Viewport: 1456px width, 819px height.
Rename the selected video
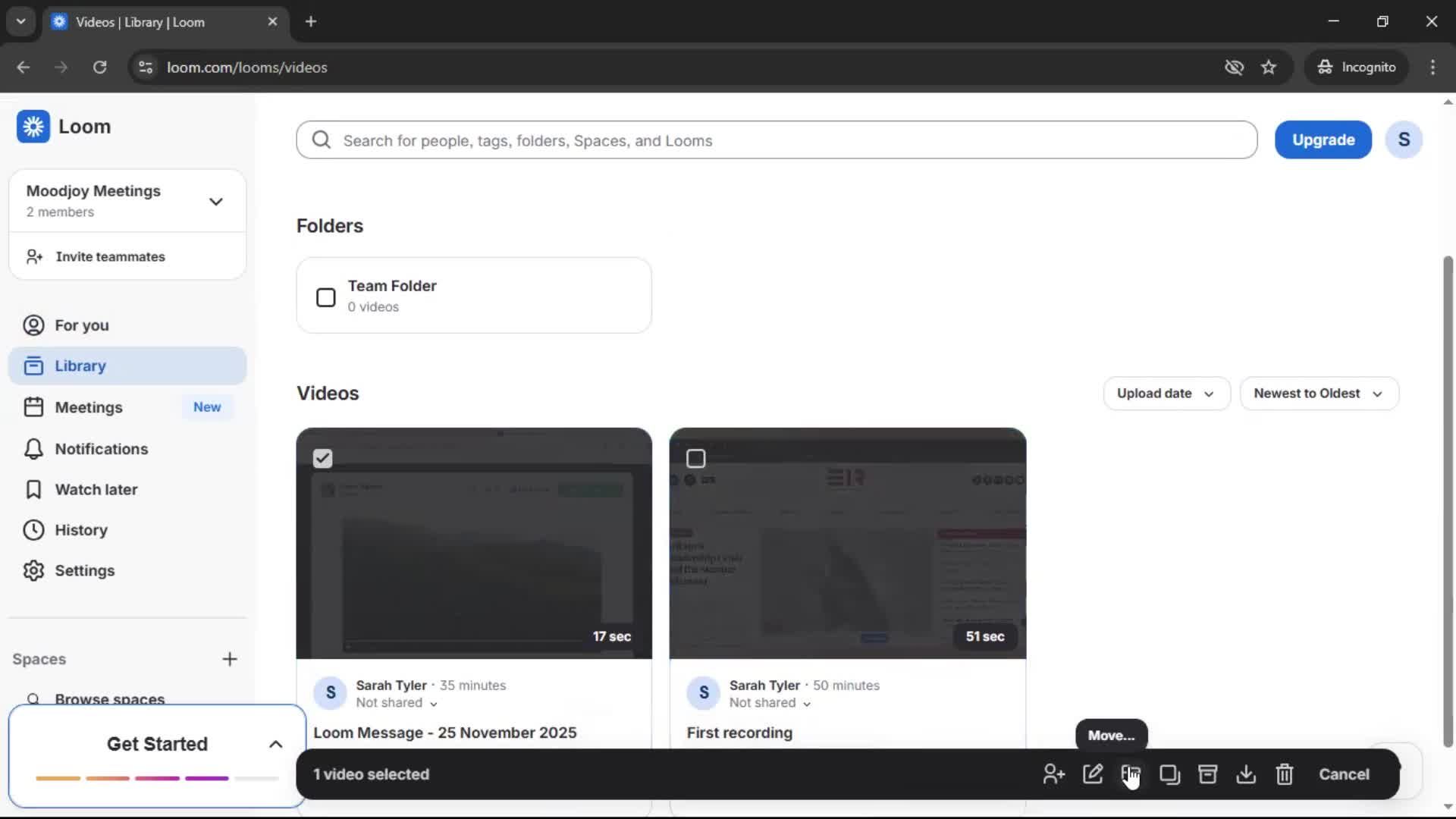(1093, 774)
